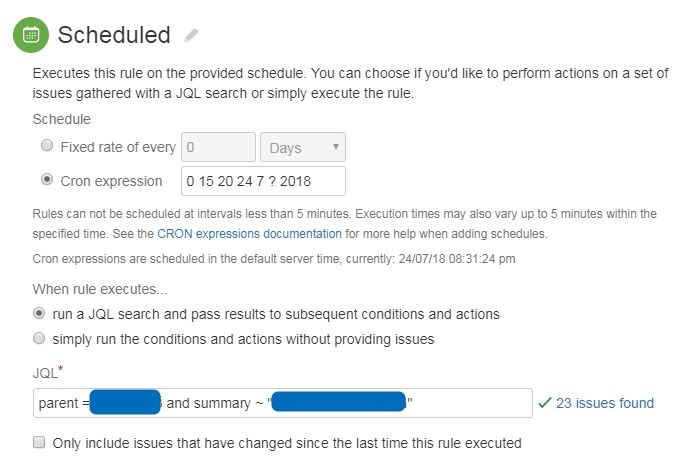This screenshot has width=692, height=469.
Task: Click the pencil edit icon beside Scheduled
Action: [191, 35]
